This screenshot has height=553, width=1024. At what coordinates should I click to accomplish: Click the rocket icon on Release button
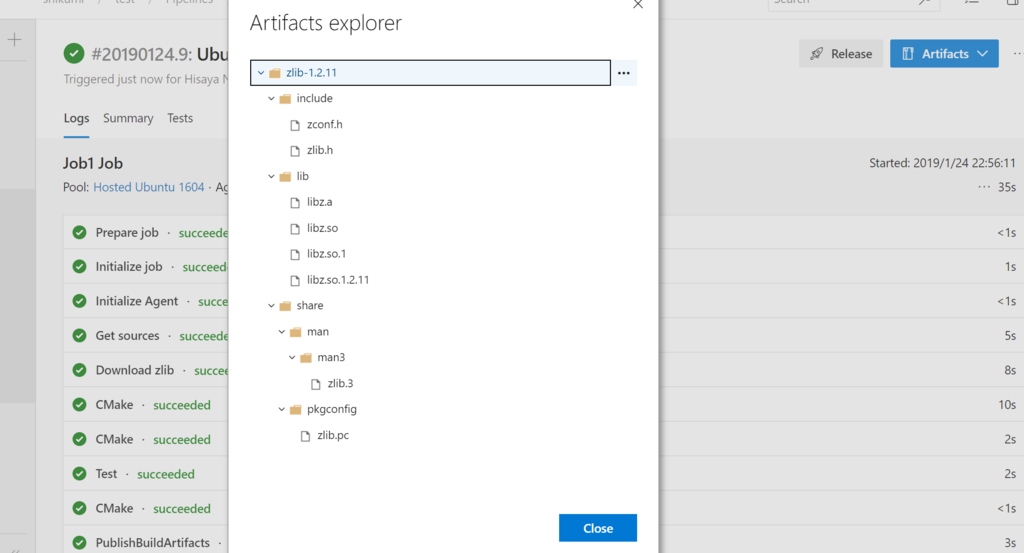pyautogui.click(x=816, y=54)
